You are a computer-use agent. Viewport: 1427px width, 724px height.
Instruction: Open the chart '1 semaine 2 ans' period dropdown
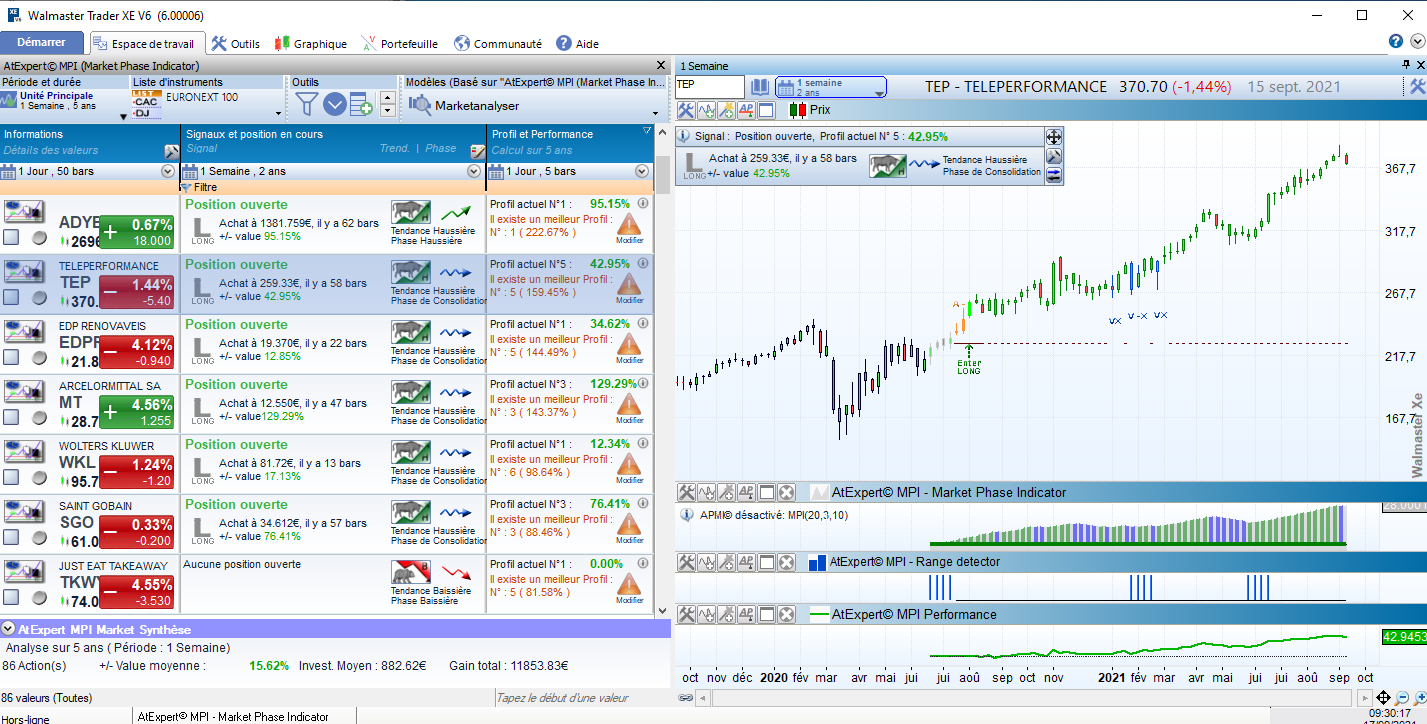click(x=831, y=87)
